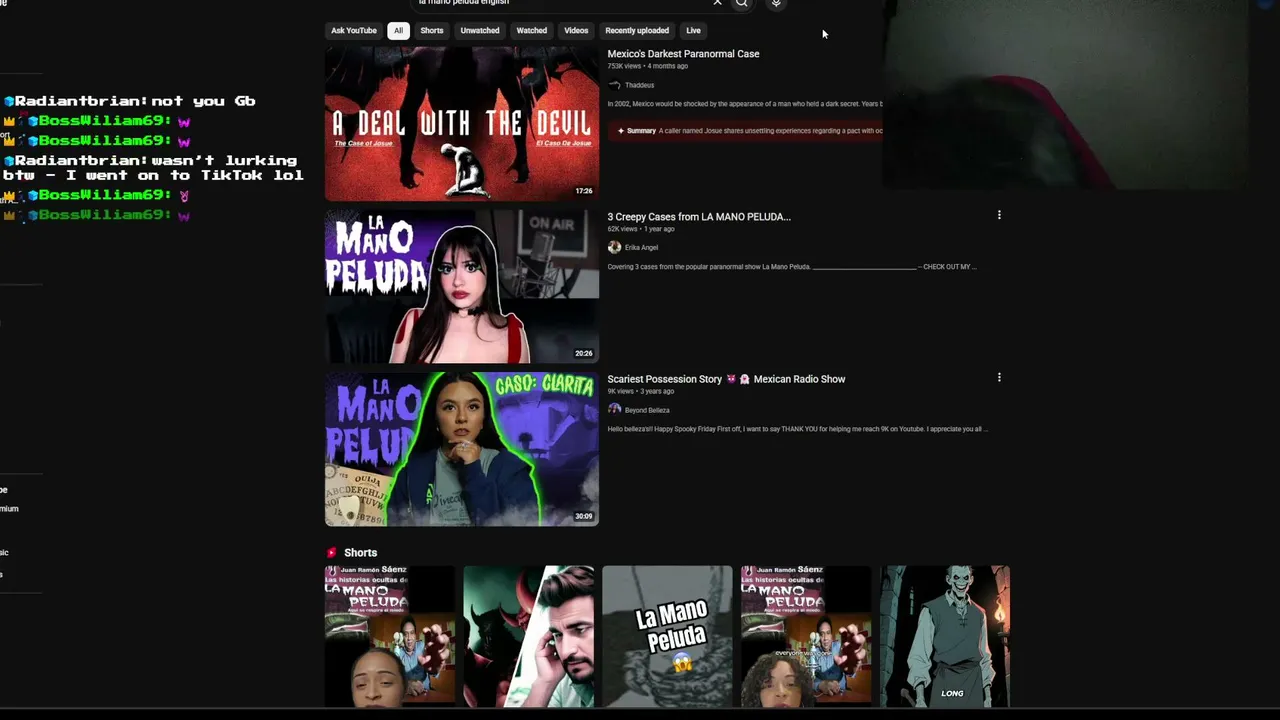Screen dimensions: 1280x720
Task: Click the Covering 3 cases from the popular description
Action: (x=792, y=267)
